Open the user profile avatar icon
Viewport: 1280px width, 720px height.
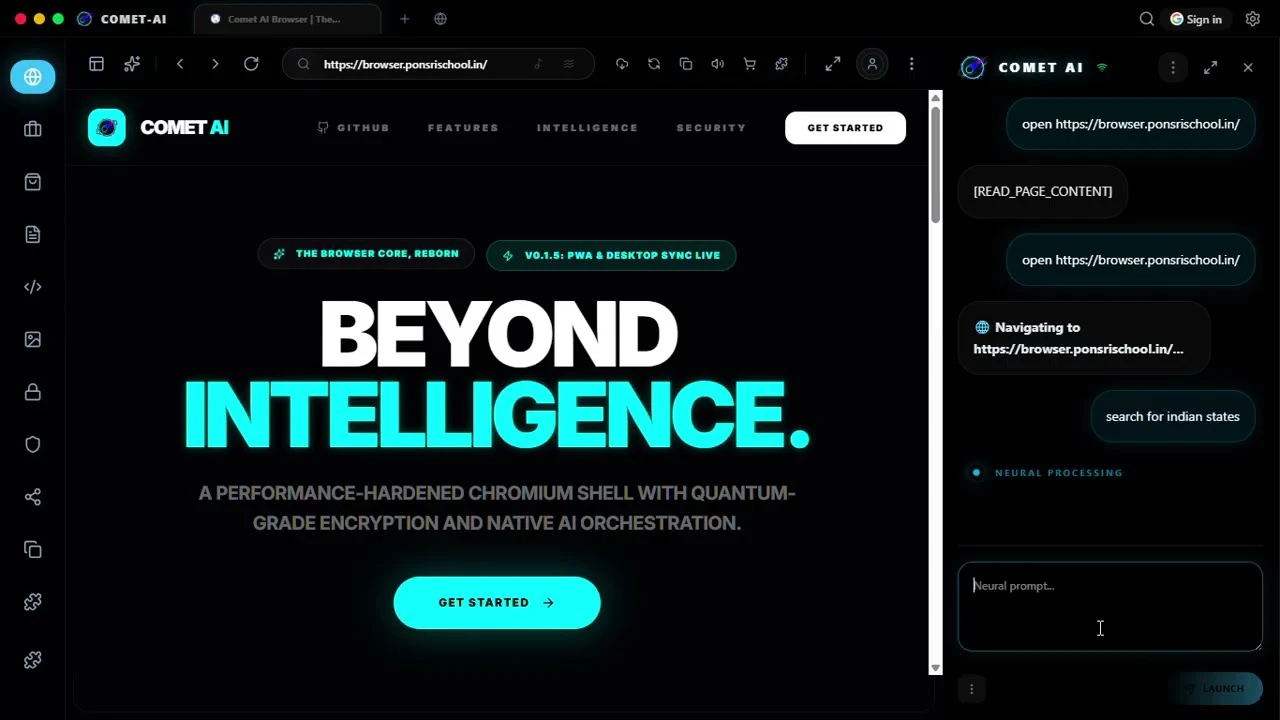[x=872, y=64]
